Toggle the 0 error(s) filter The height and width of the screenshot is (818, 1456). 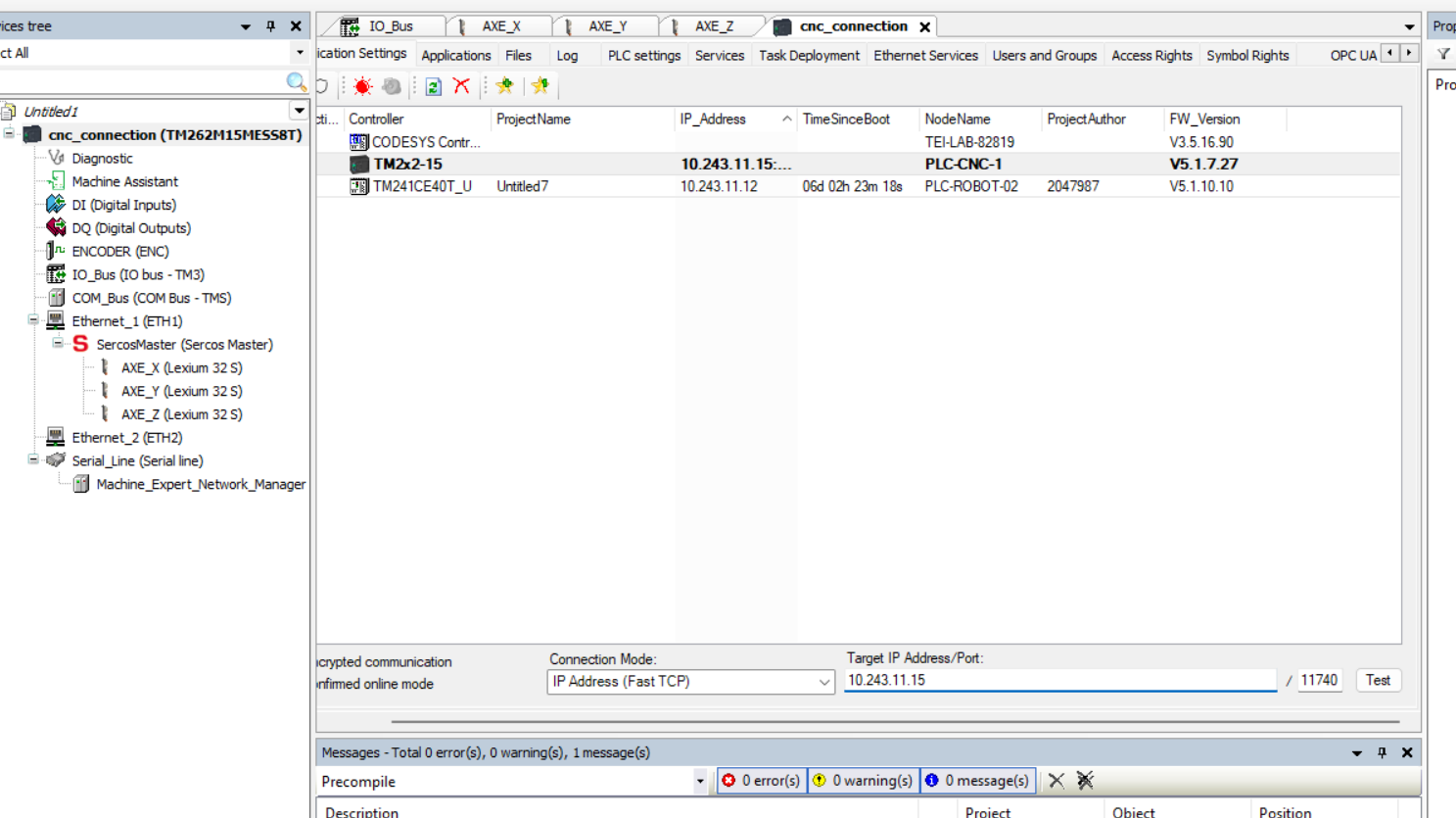click(761, 781)
